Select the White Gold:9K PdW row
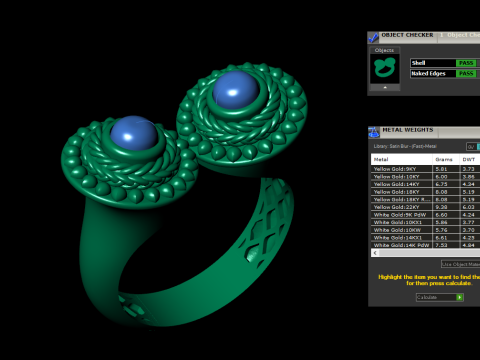480x360 pixels. [426, 215]
